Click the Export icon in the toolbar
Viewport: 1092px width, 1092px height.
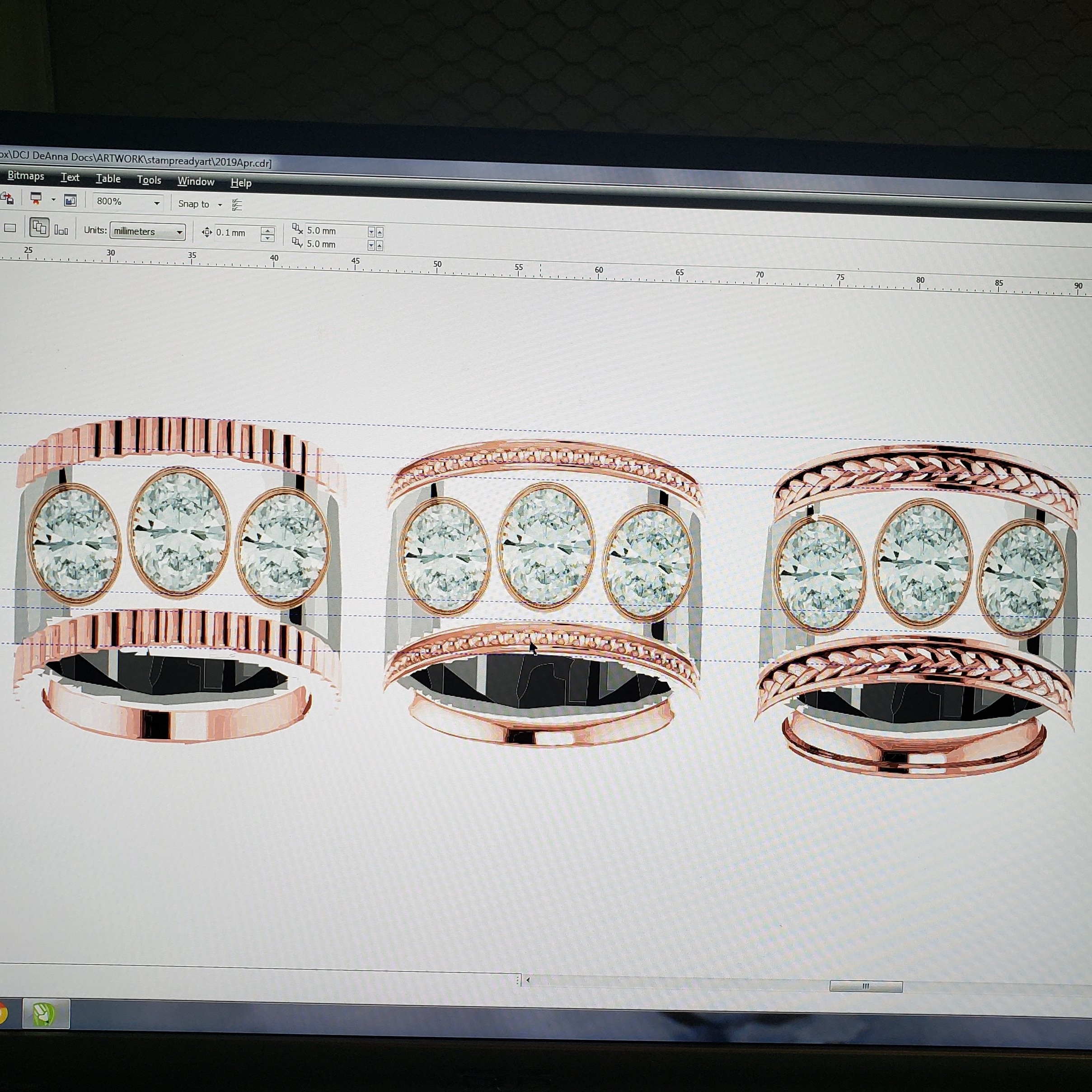[x=7, y=198]
